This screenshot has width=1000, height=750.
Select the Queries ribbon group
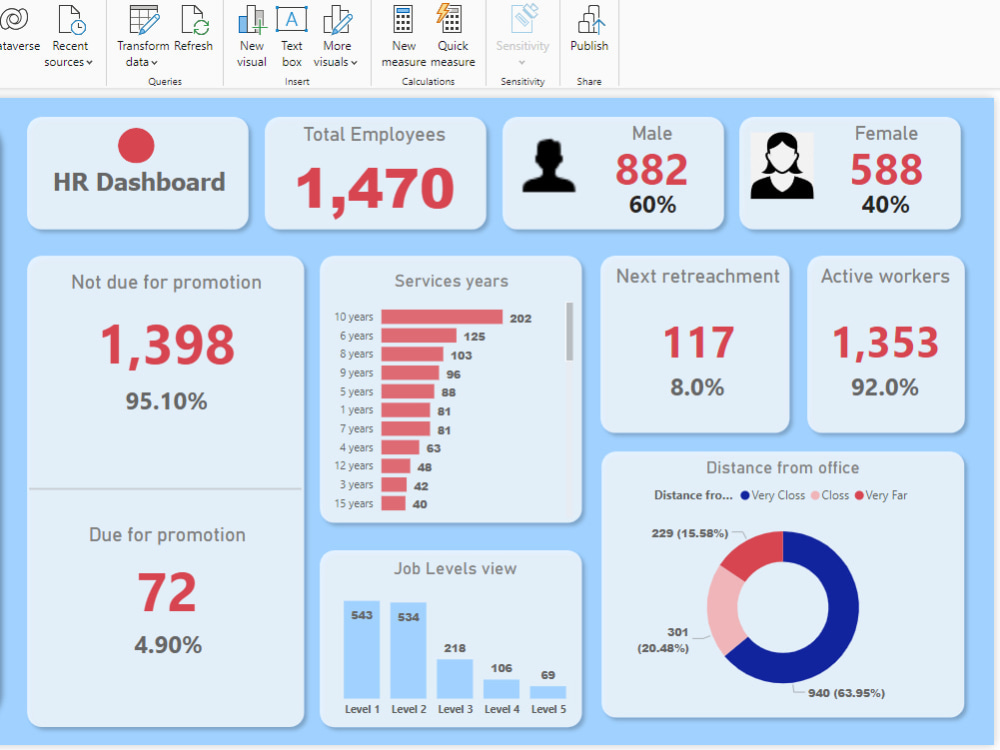pos(164,81)
